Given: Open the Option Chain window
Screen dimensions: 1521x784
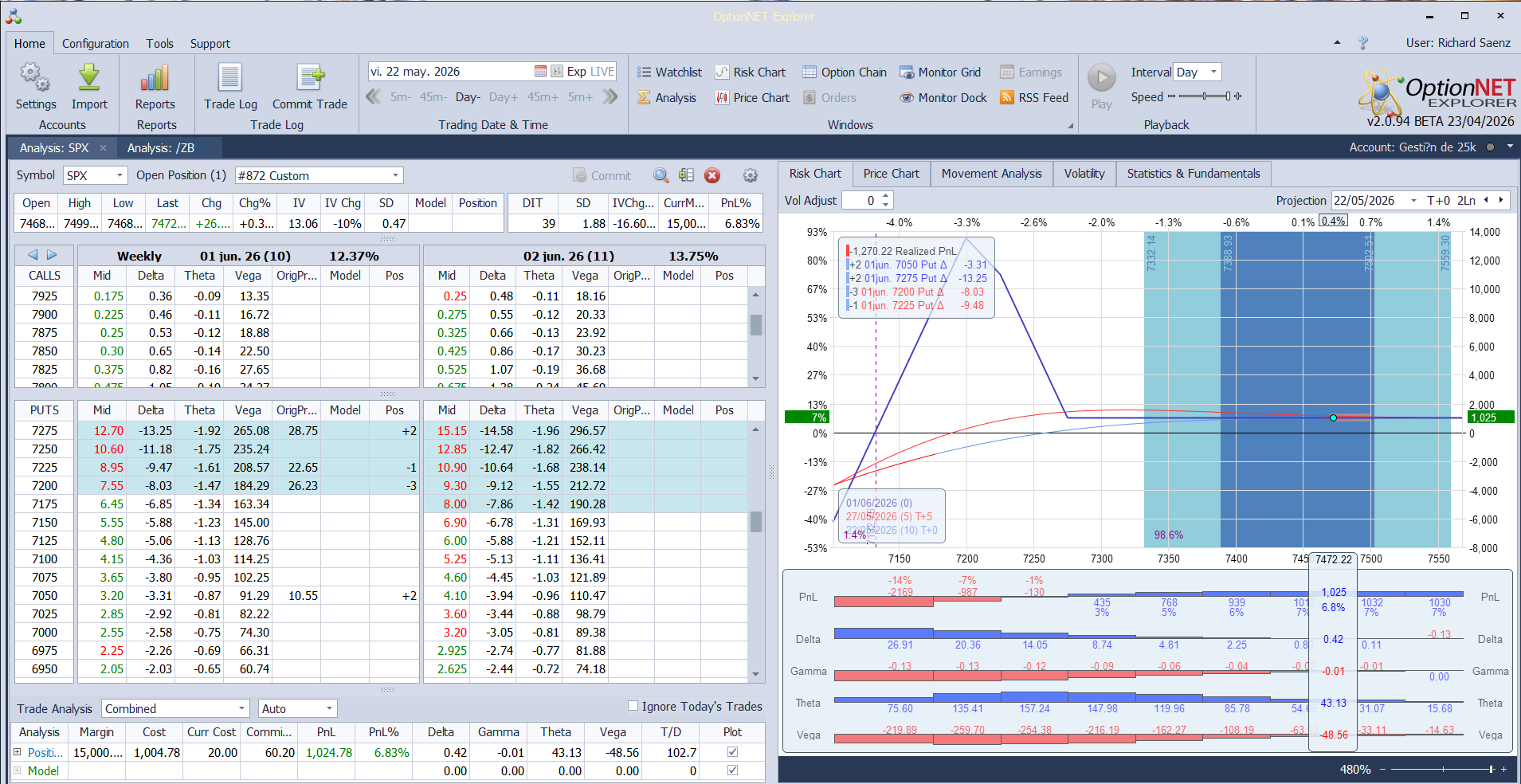Looking at the screenshot, I should tap(844, 73).
